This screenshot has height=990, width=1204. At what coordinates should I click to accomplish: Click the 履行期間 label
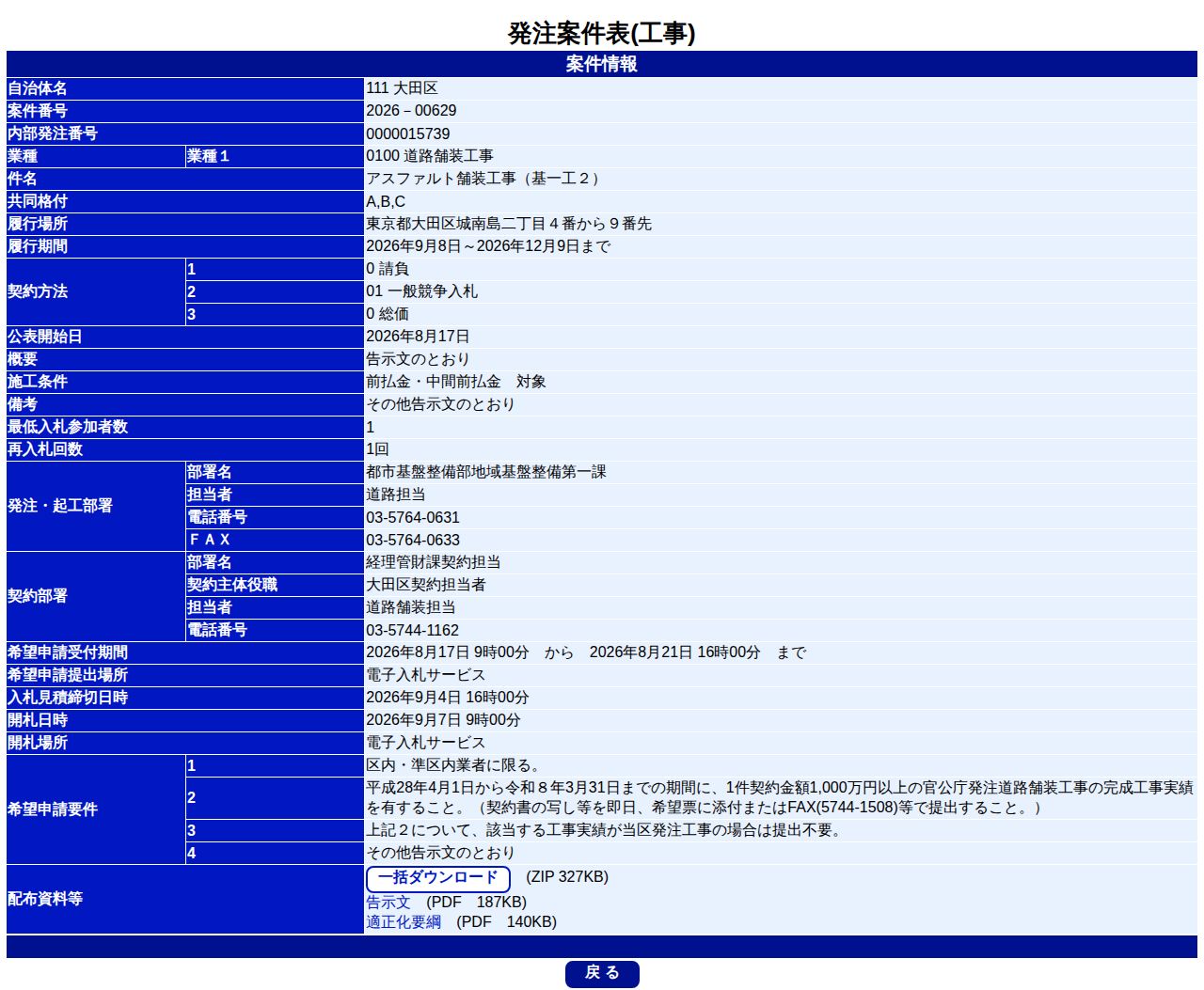point(38,246)
